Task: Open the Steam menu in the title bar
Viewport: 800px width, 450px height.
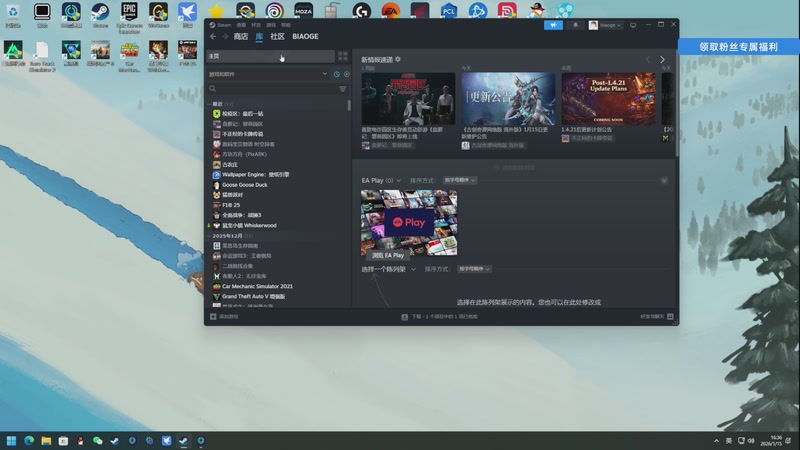Action: pos(223,24)
